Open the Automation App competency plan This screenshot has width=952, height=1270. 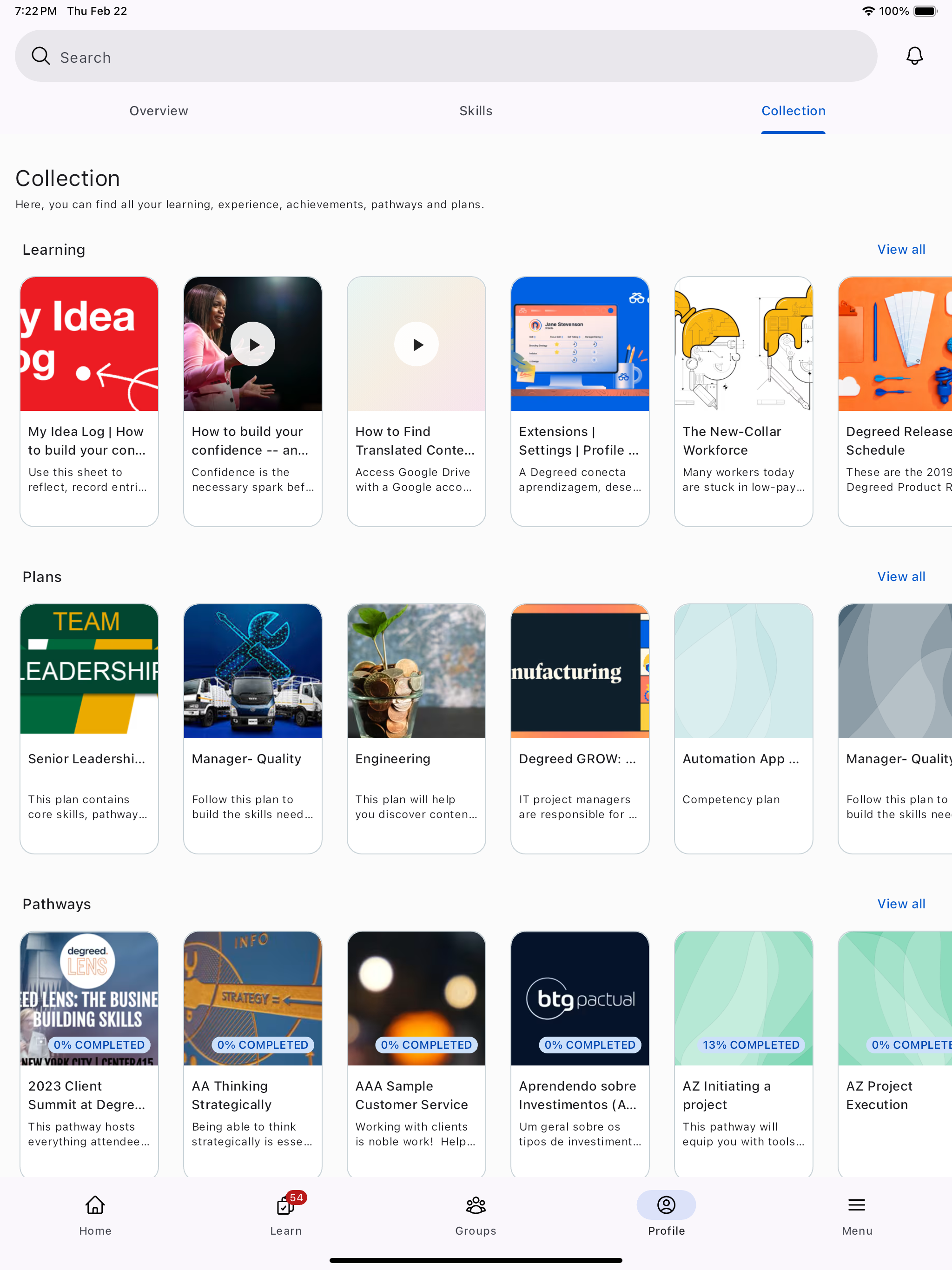click(744, 728)
